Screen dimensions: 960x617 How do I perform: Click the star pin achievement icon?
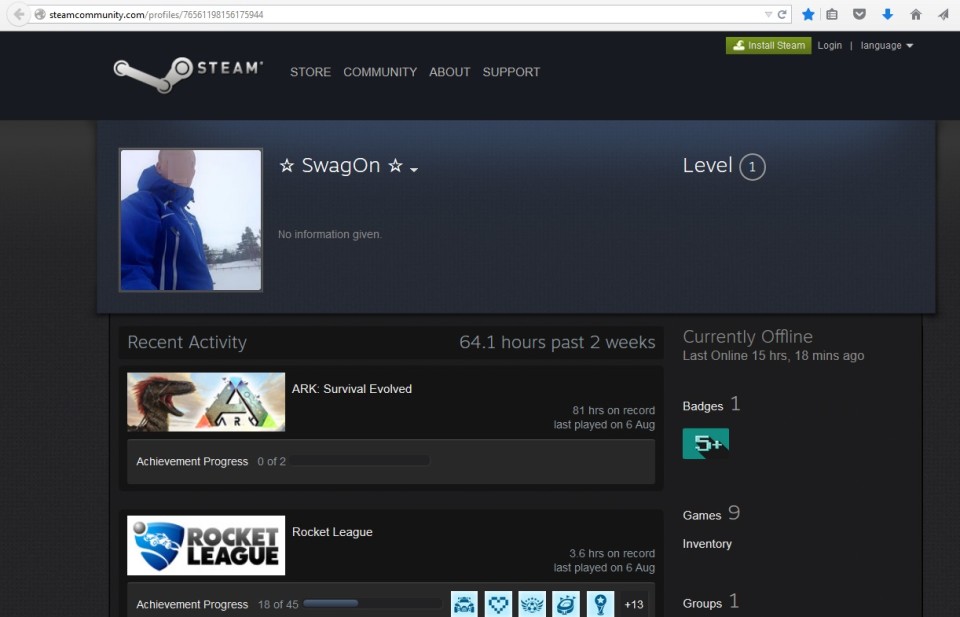pos(600,604)
